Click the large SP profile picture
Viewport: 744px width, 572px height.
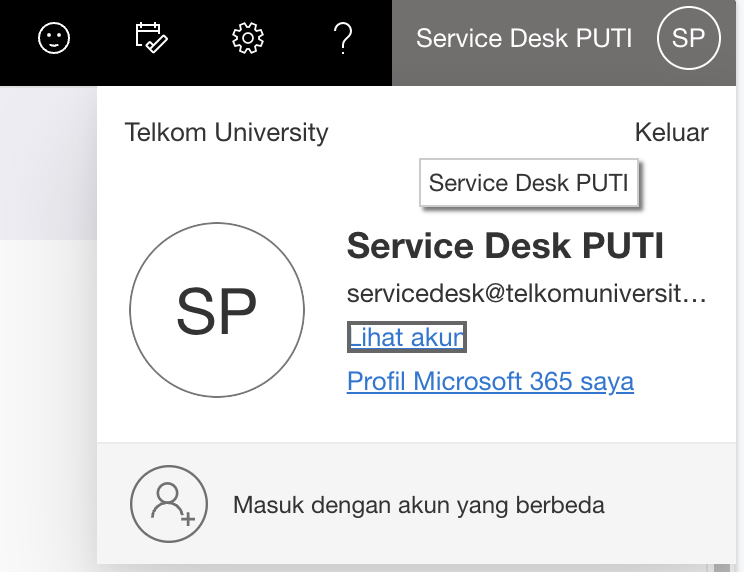click(217, 310)
